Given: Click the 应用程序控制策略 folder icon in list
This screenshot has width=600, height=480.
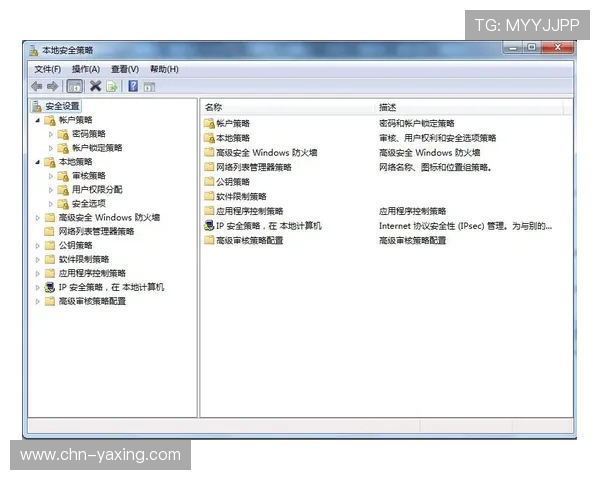Looking at the screenshot, I should (x=209, y=211).
